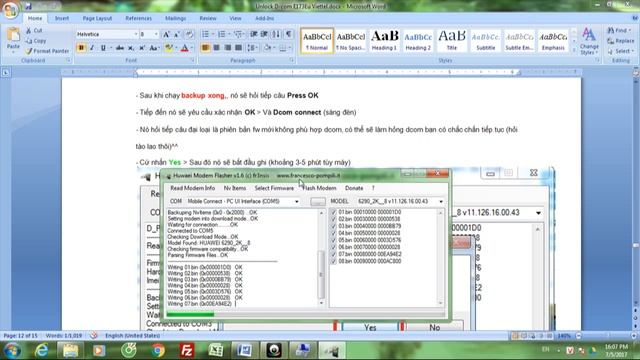Uncheck the 01.bin firmware checkbox
640x360 pixels.
point(333,213)
